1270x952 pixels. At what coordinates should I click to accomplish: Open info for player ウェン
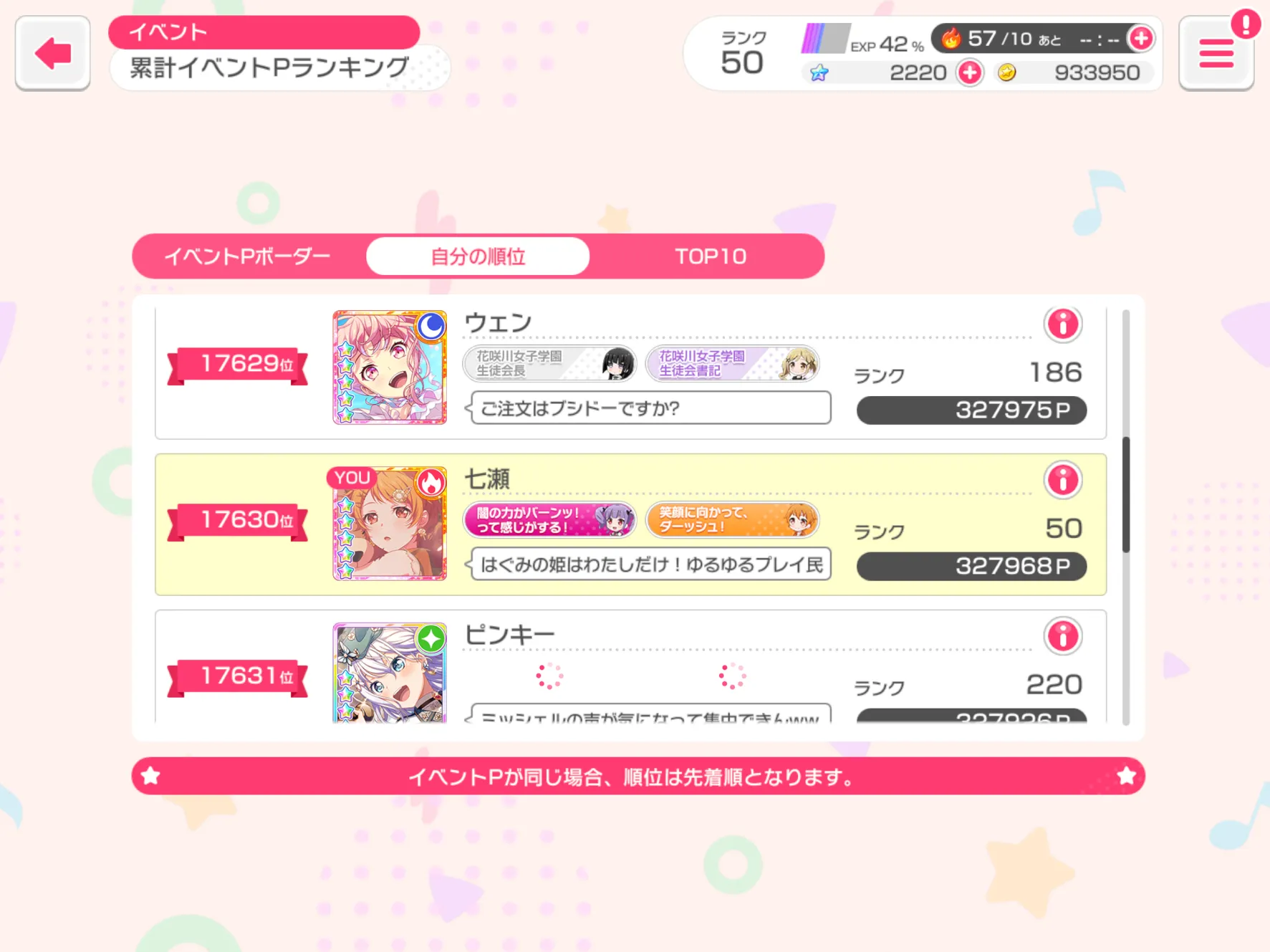[x=1062, y=324]
